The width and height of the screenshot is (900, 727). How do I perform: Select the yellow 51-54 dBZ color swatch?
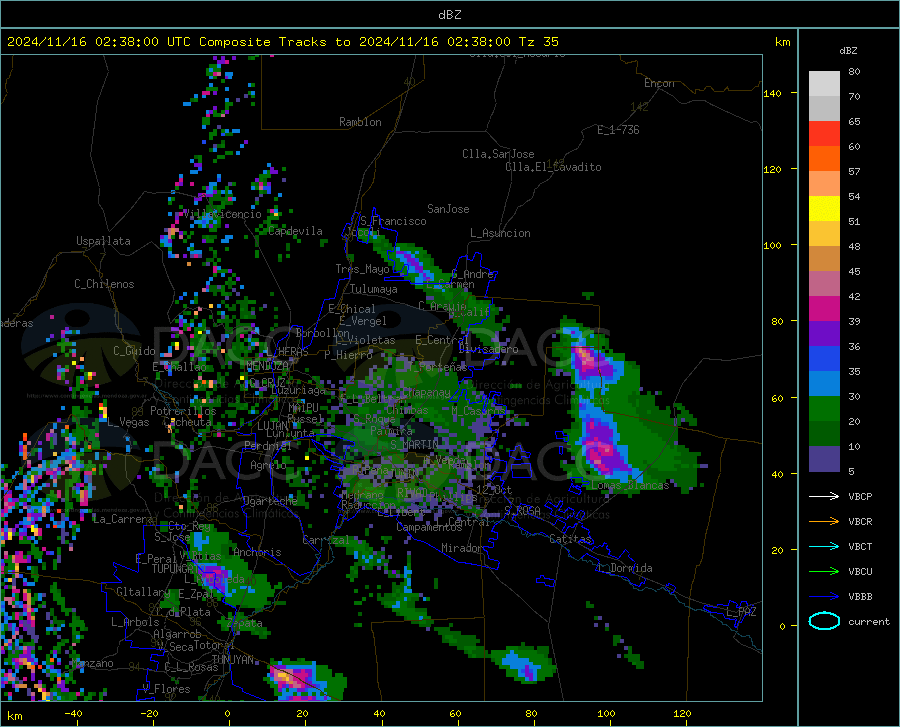pos(824,209)
